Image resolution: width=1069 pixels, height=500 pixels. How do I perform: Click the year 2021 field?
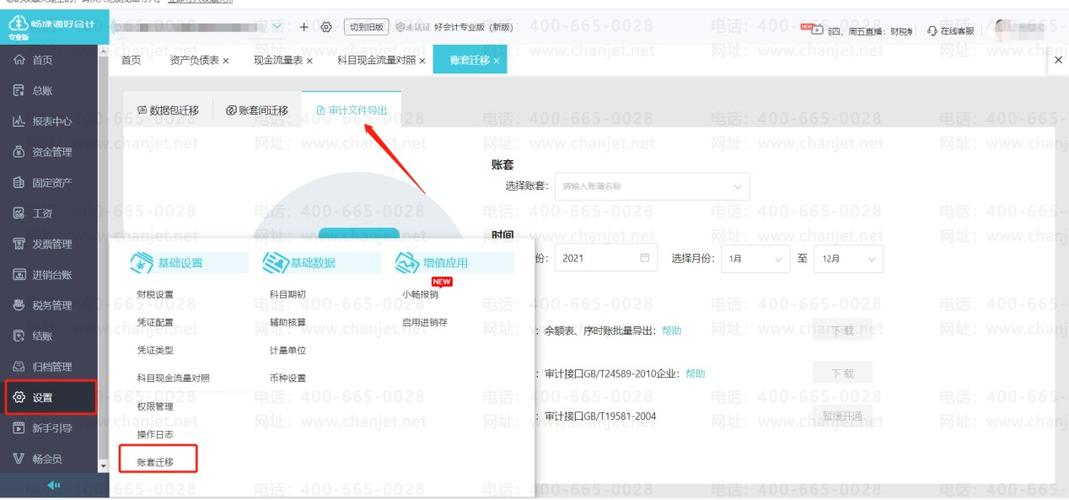607,258
